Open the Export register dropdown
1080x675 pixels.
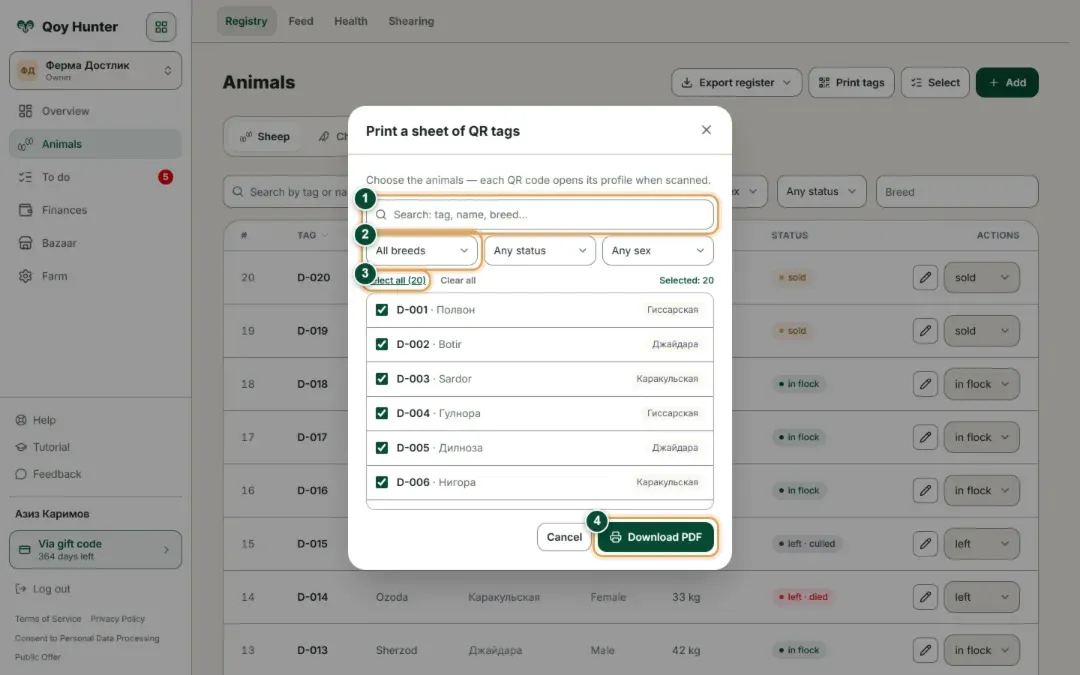pyautogui.click(x=736, y=83)
